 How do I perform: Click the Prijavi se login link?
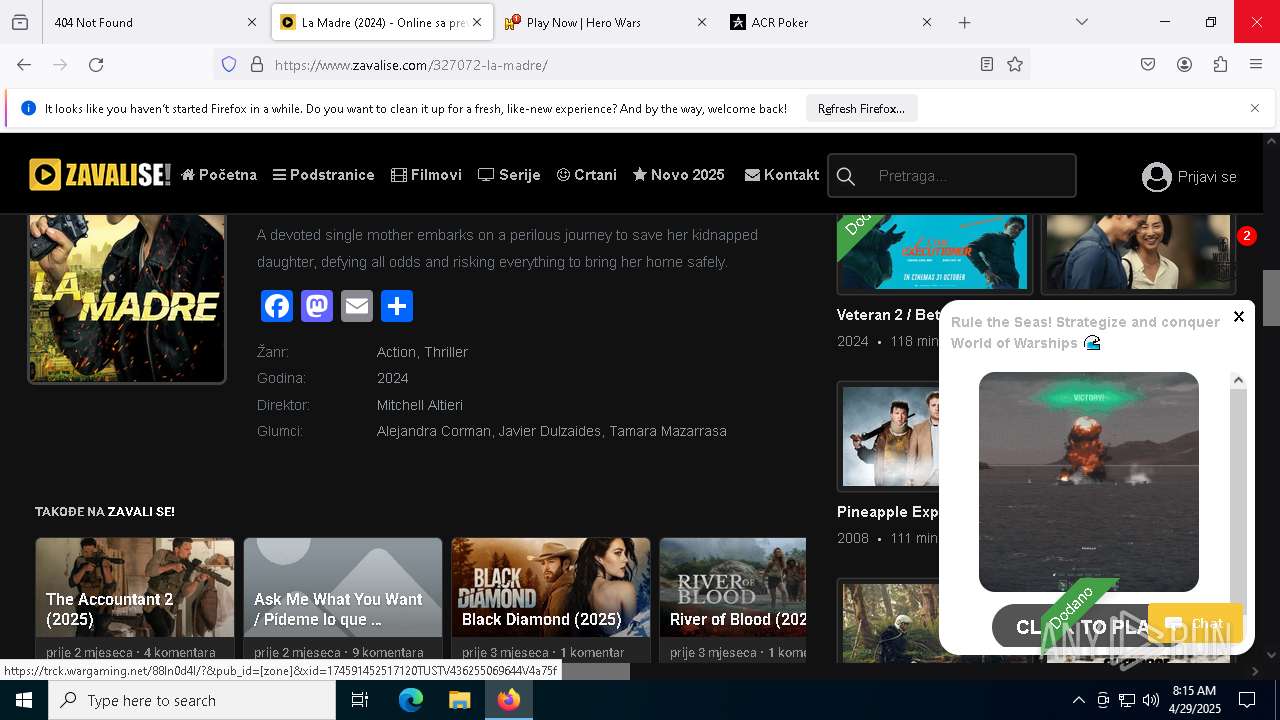click(1207, 177)
